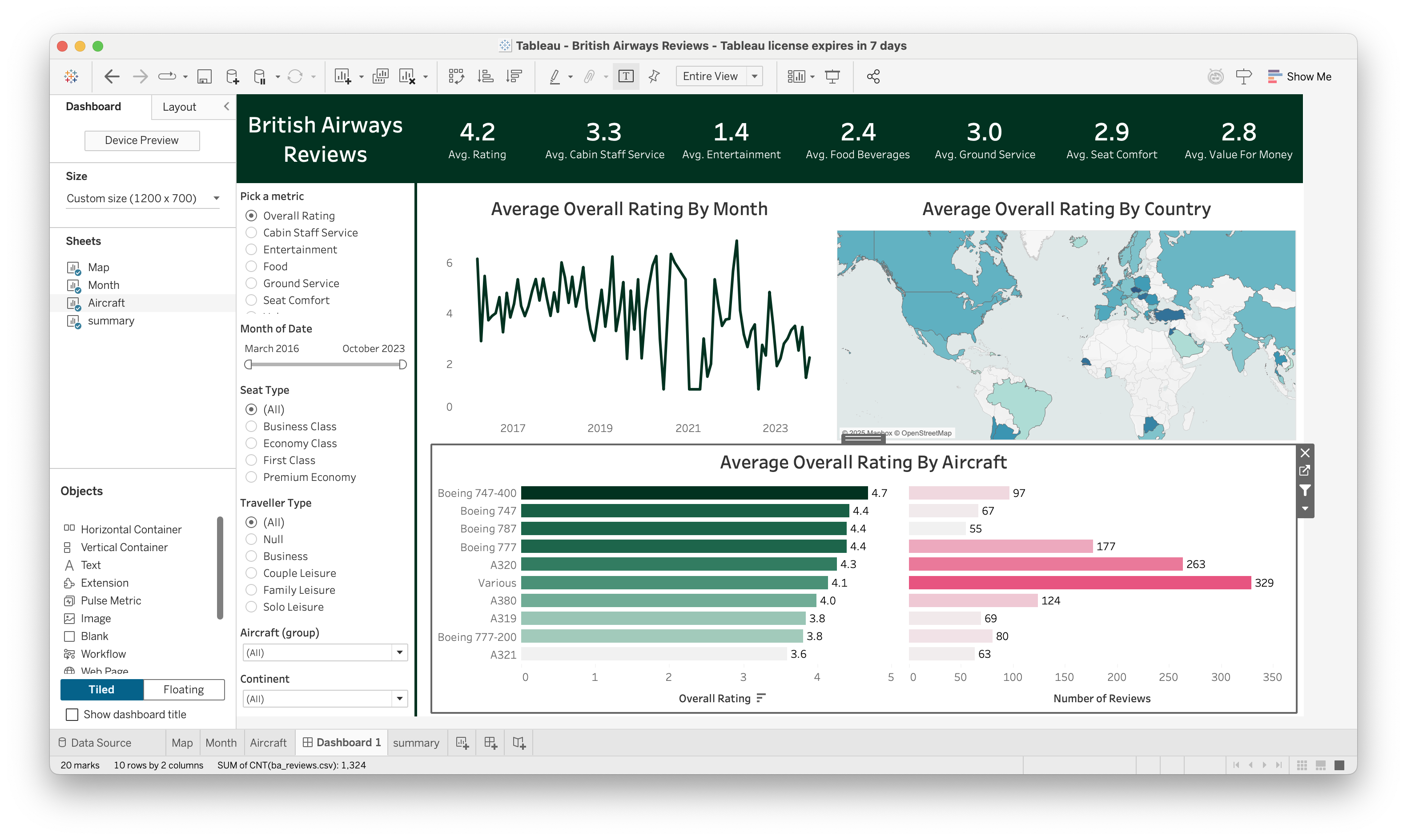Click the Fix Axes pin icon

pyautogui.click(x=654, y=76)
